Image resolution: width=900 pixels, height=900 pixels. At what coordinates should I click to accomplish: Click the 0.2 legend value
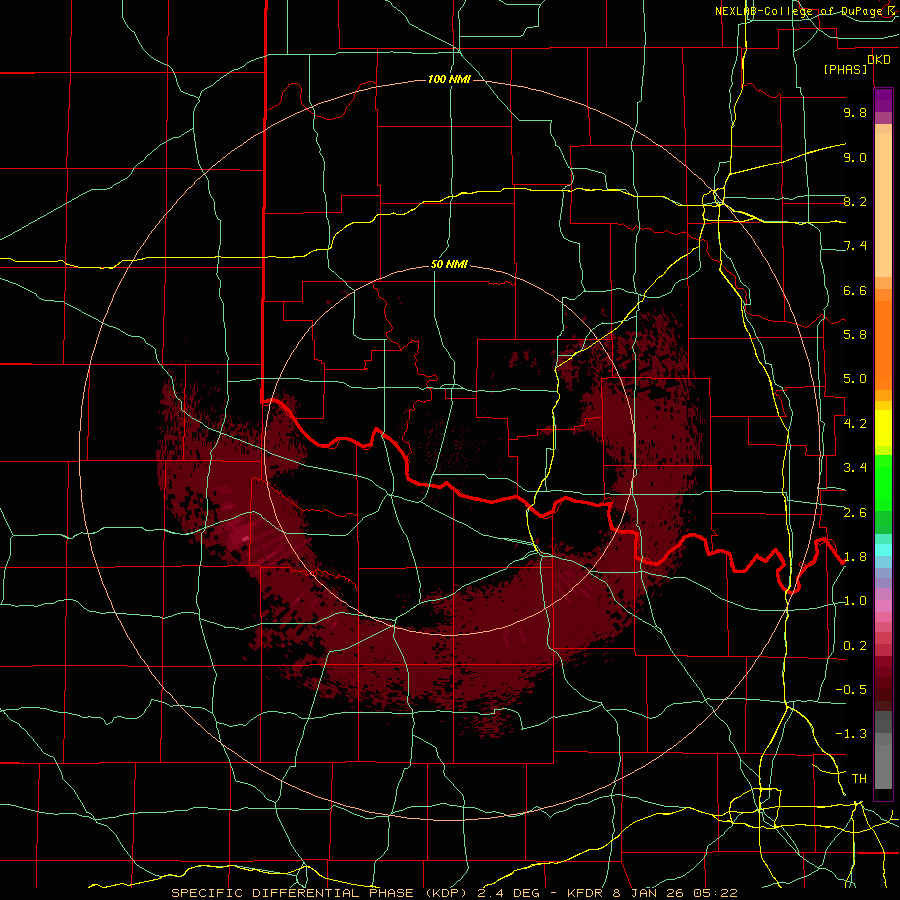(855, 646)
